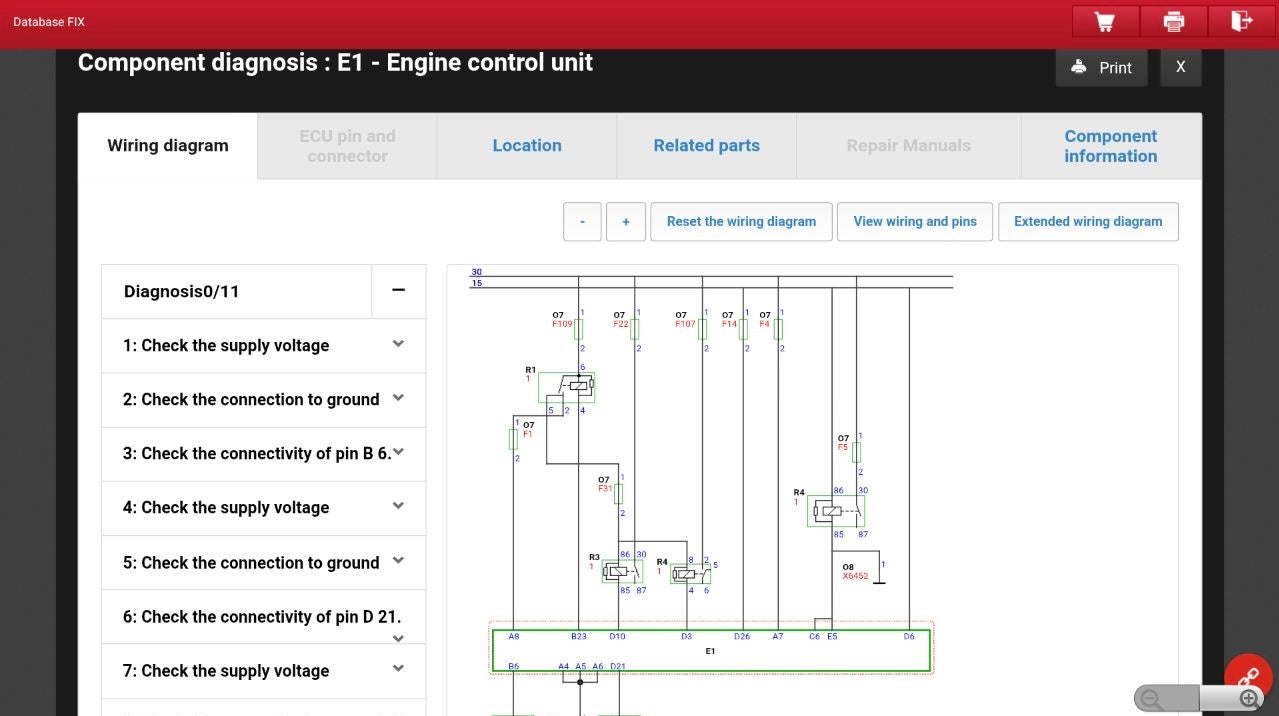The image size is (1279, 716).
Task: Open the Related parts tab
Action: pos(705,145)
